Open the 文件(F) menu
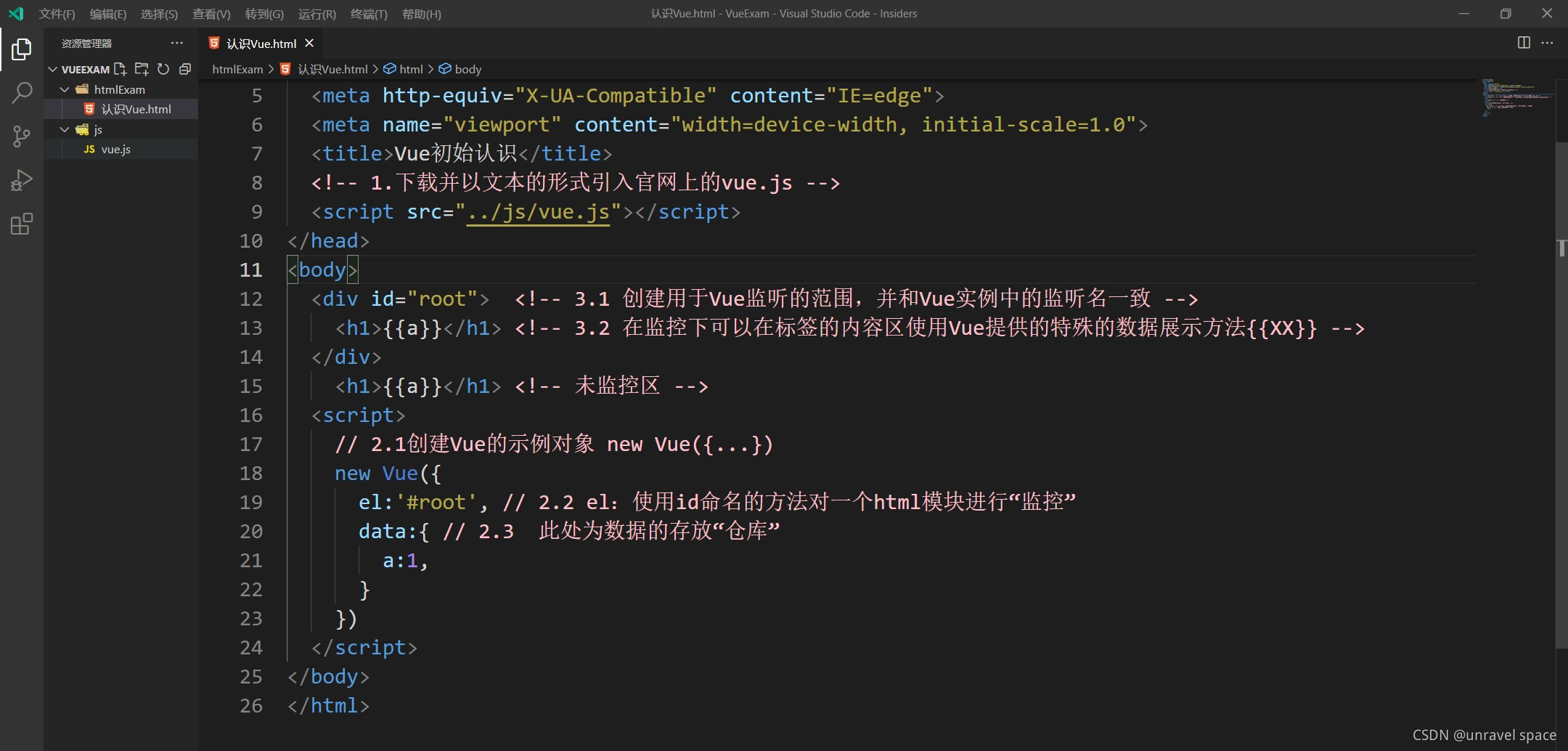This screenshot has width=1568, height=751. (57, 14)
